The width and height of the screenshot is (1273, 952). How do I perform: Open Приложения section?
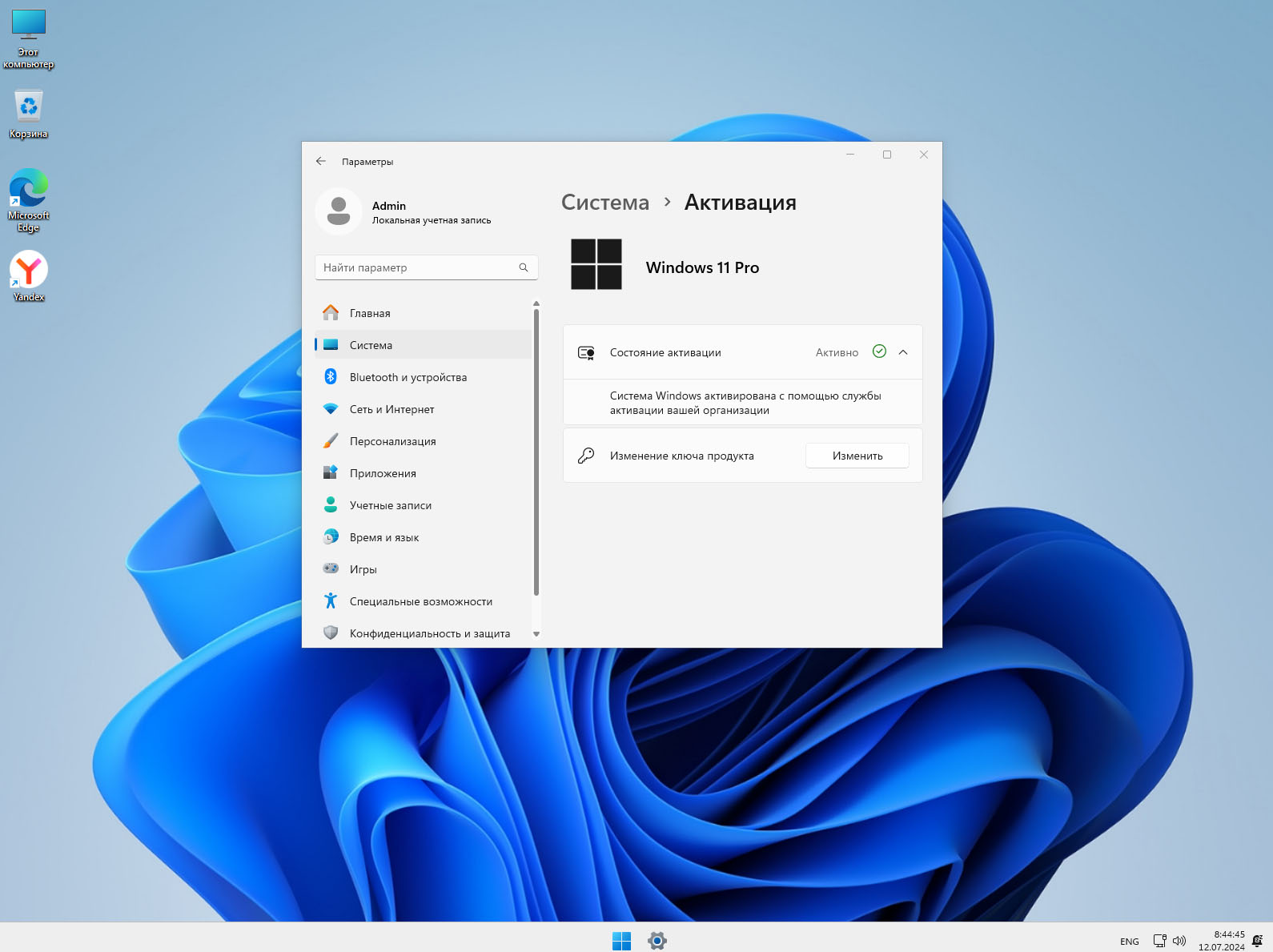point(423,473)
